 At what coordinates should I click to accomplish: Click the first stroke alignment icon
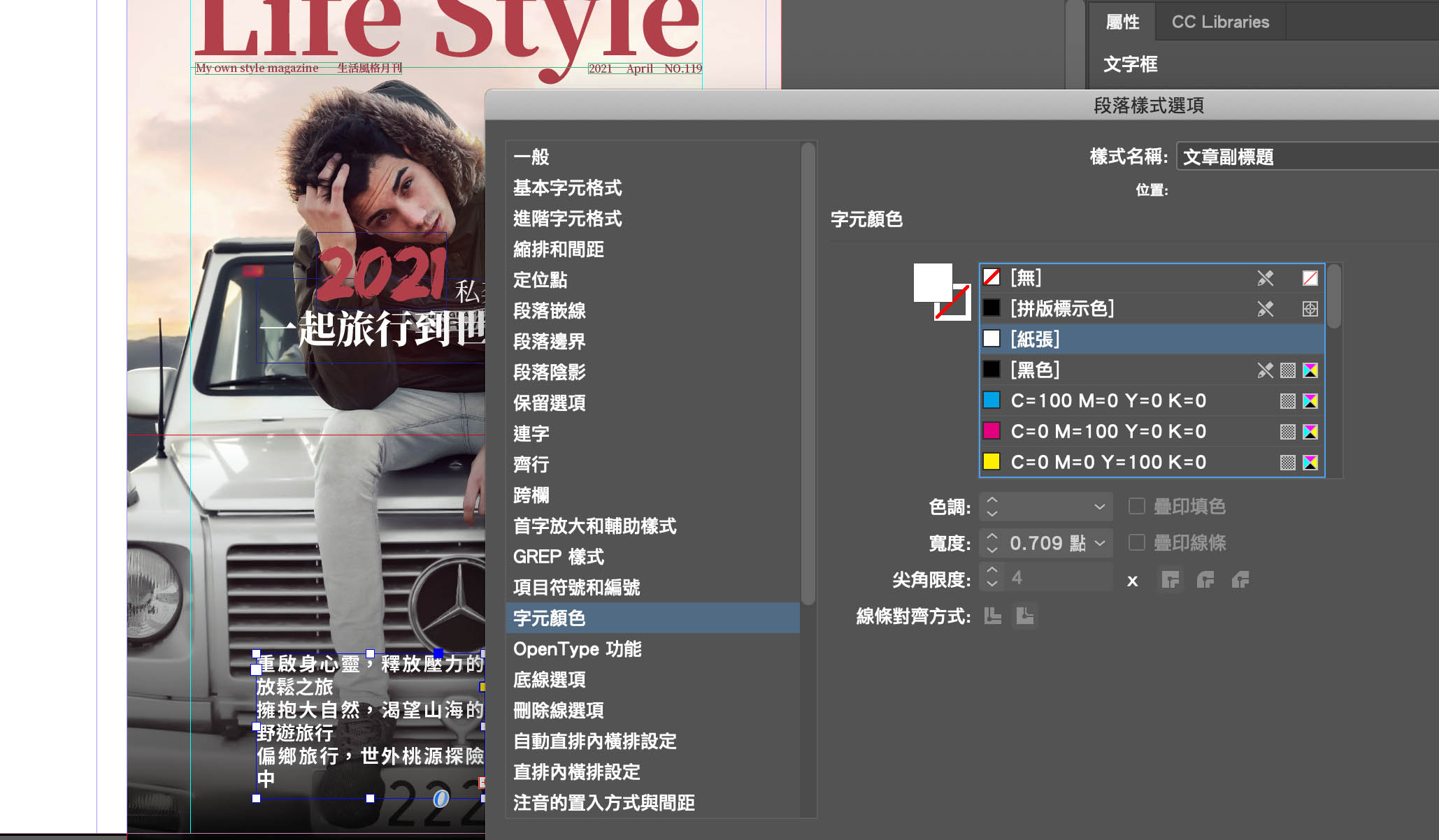[992, 616]
